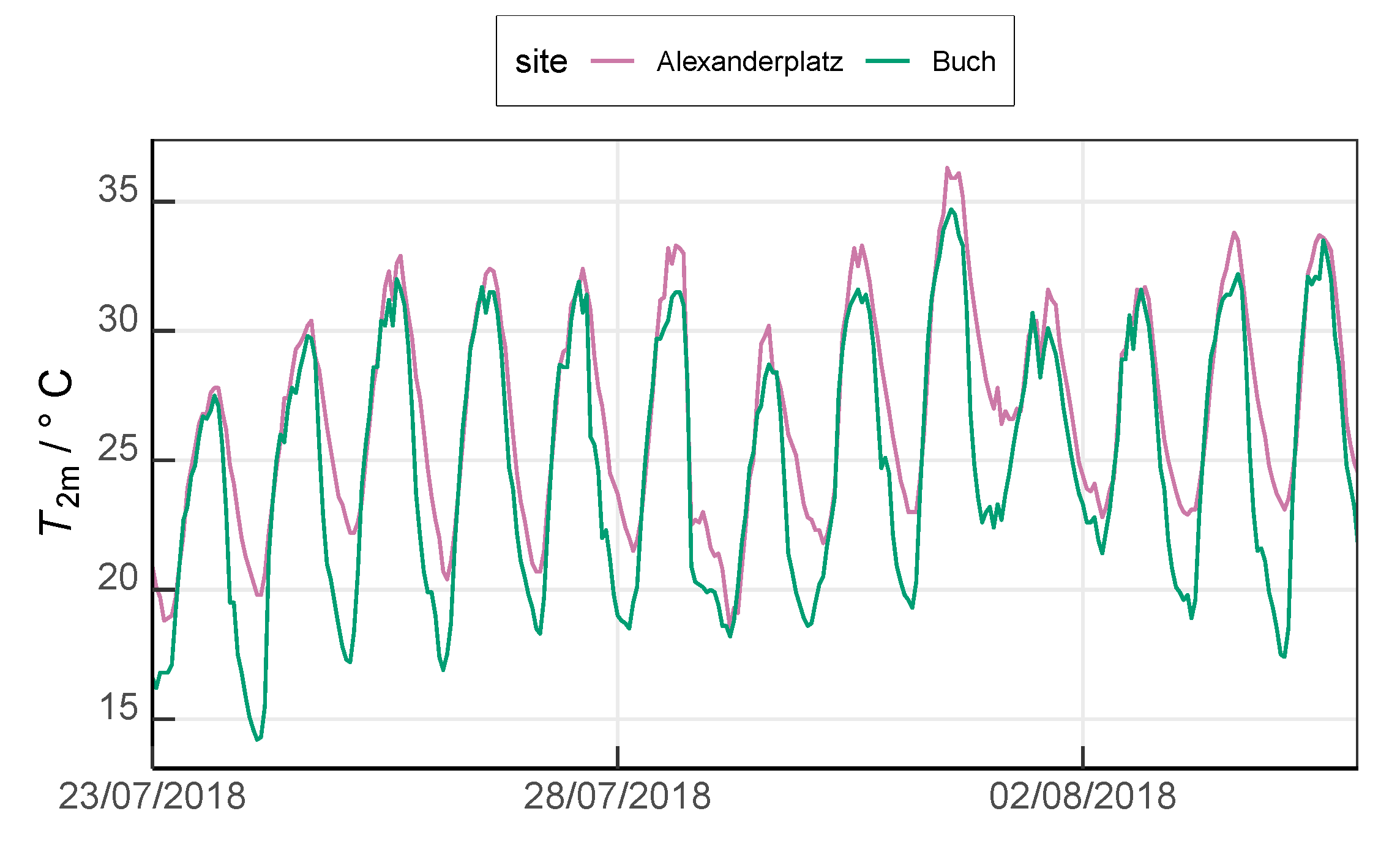This screenshot has height=852, width=1400.
Task: Click the x-axis tick mark at 28/07/2018
Action: click(617, 757)
